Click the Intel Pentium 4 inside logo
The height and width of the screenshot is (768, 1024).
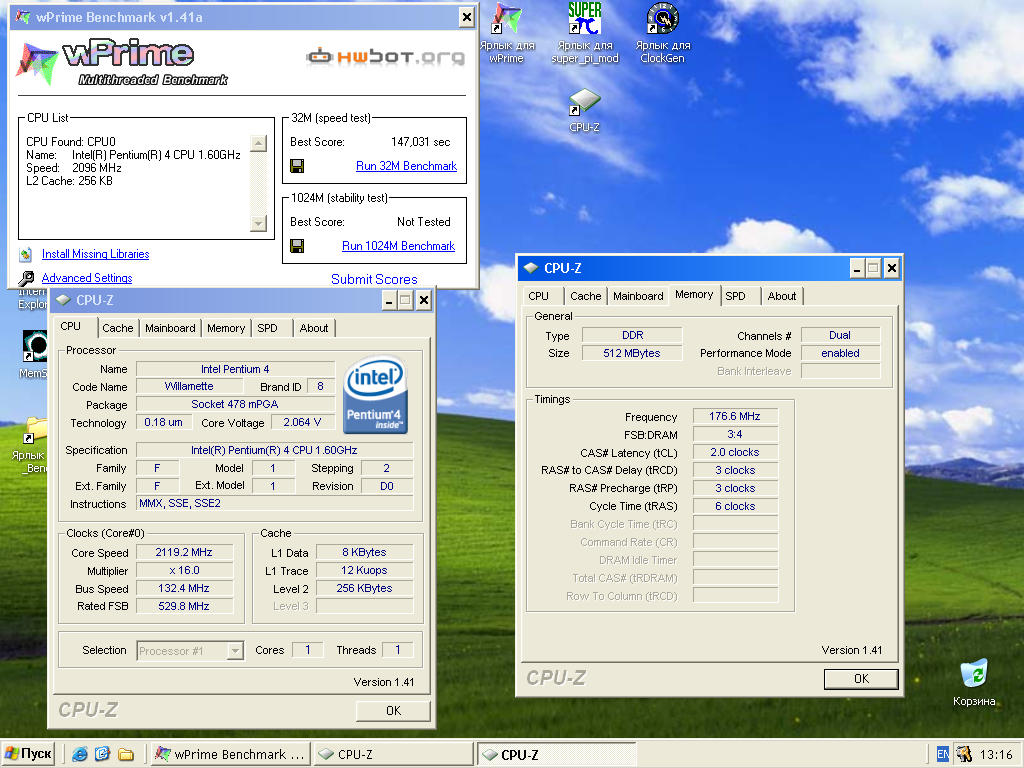coord(376,394)
